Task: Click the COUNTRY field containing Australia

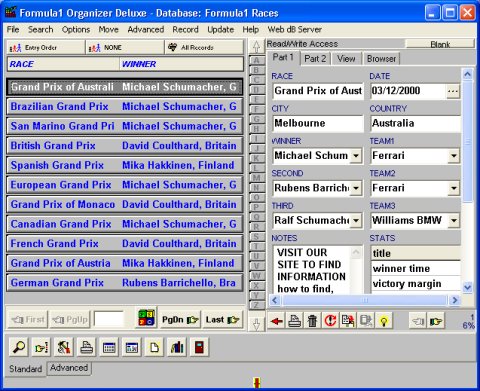Action: point(415,123)
